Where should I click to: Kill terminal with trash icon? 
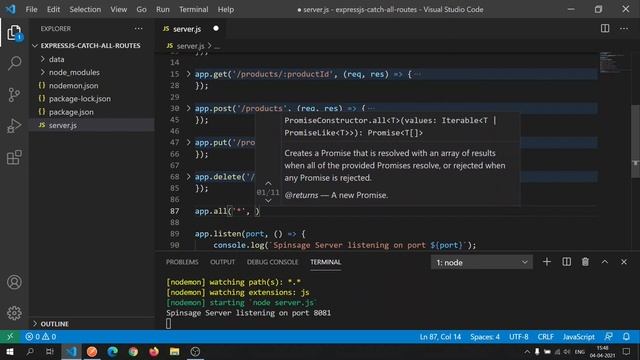[x=585, y=262]
